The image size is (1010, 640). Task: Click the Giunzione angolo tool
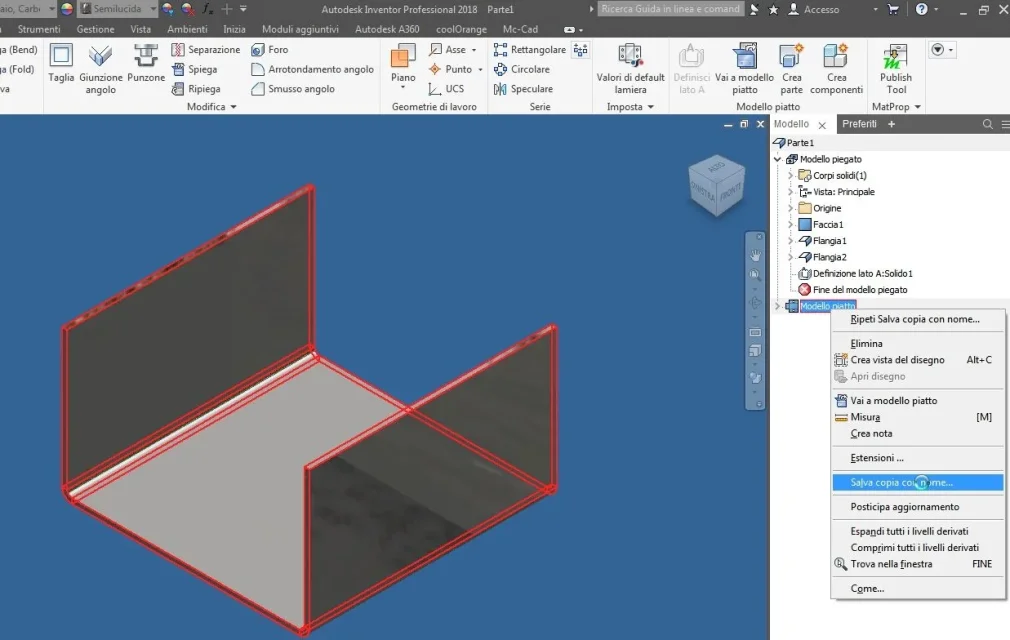[x=100, y=70]
